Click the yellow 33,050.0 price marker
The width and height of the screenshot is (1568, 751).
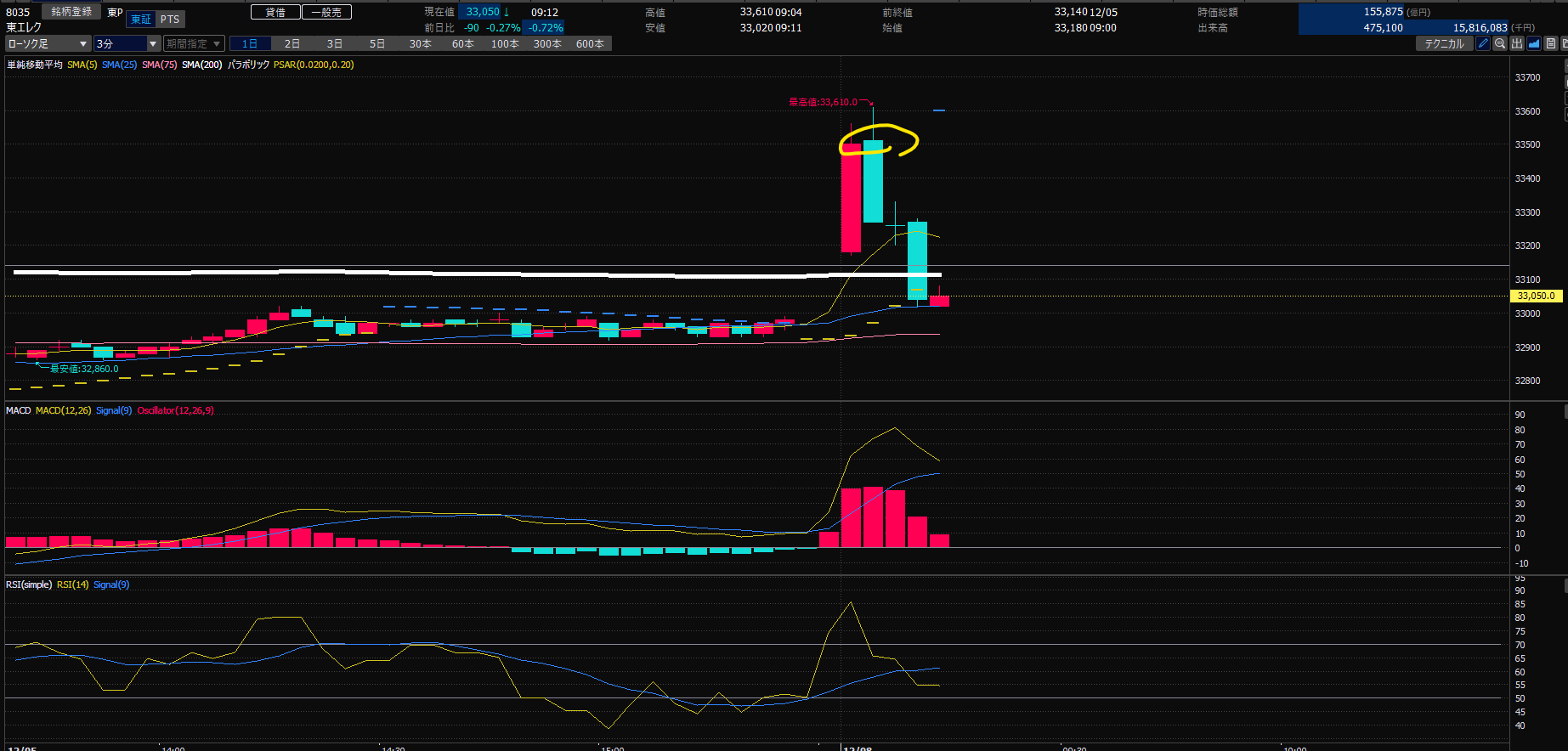[x=1536, y=296]
